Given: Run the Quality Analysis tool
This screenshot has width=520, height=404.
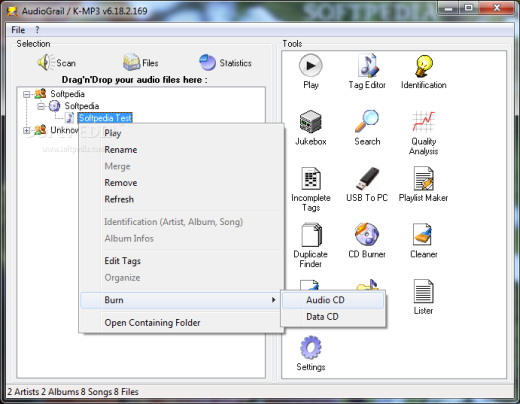Looking at the screenshot, I should point(423,122).
